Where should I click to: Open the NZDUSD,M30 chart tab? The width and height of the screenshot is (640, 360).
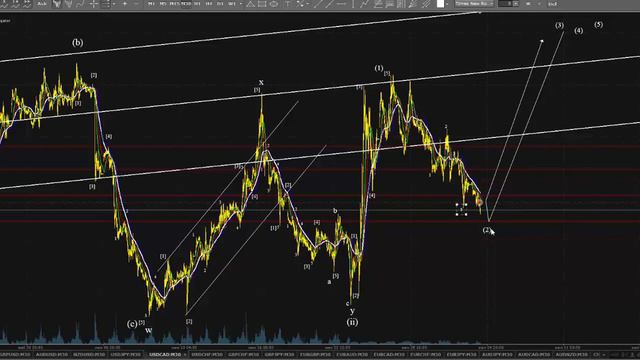click(x=89, y=355)
